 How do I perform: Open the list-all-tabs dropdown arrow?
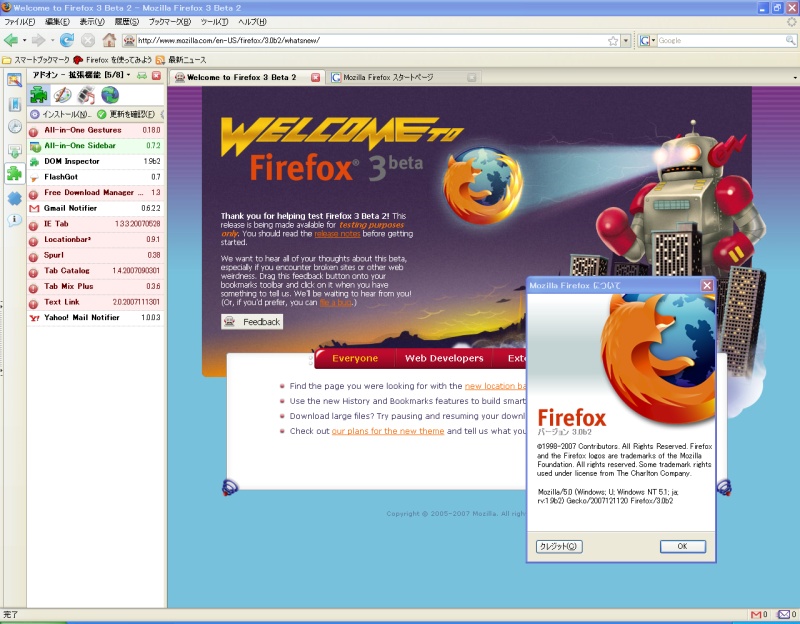[794, 78]
